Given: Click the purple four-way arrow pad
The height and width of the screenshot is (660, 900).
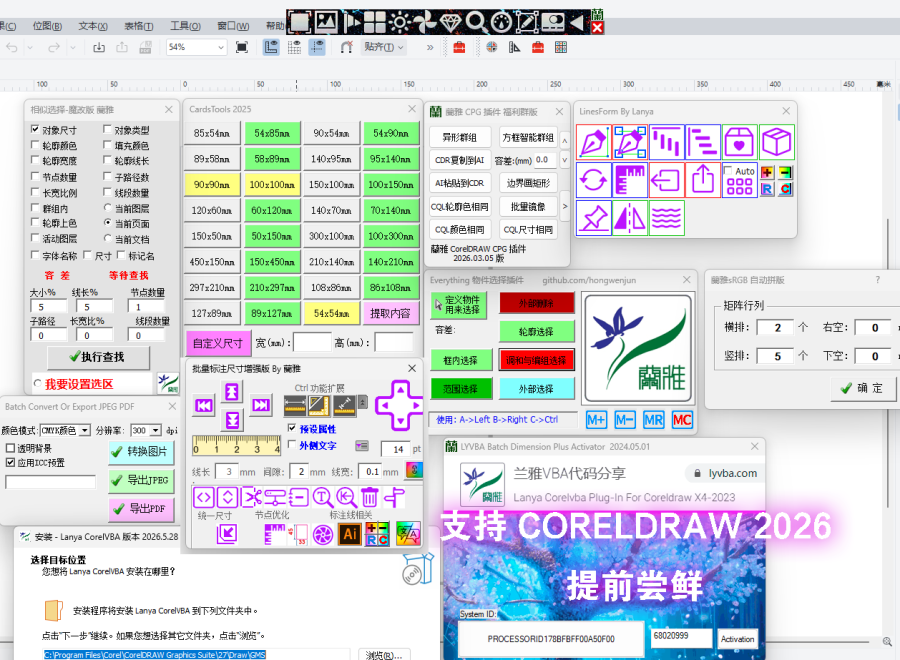Looking at the screenshot, I should coord(399,405).
